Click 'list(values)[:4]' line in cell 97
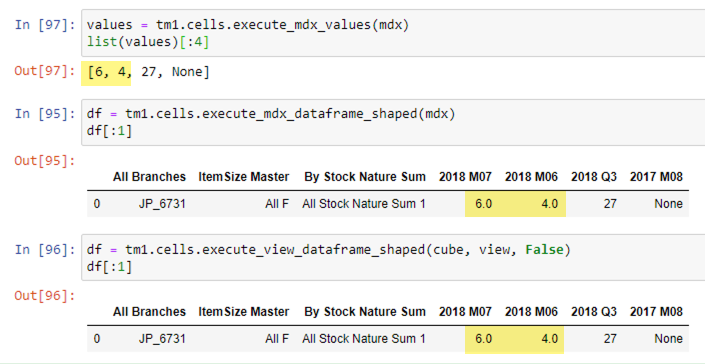This screenshot has width=705, height=364. coord(148,42)
